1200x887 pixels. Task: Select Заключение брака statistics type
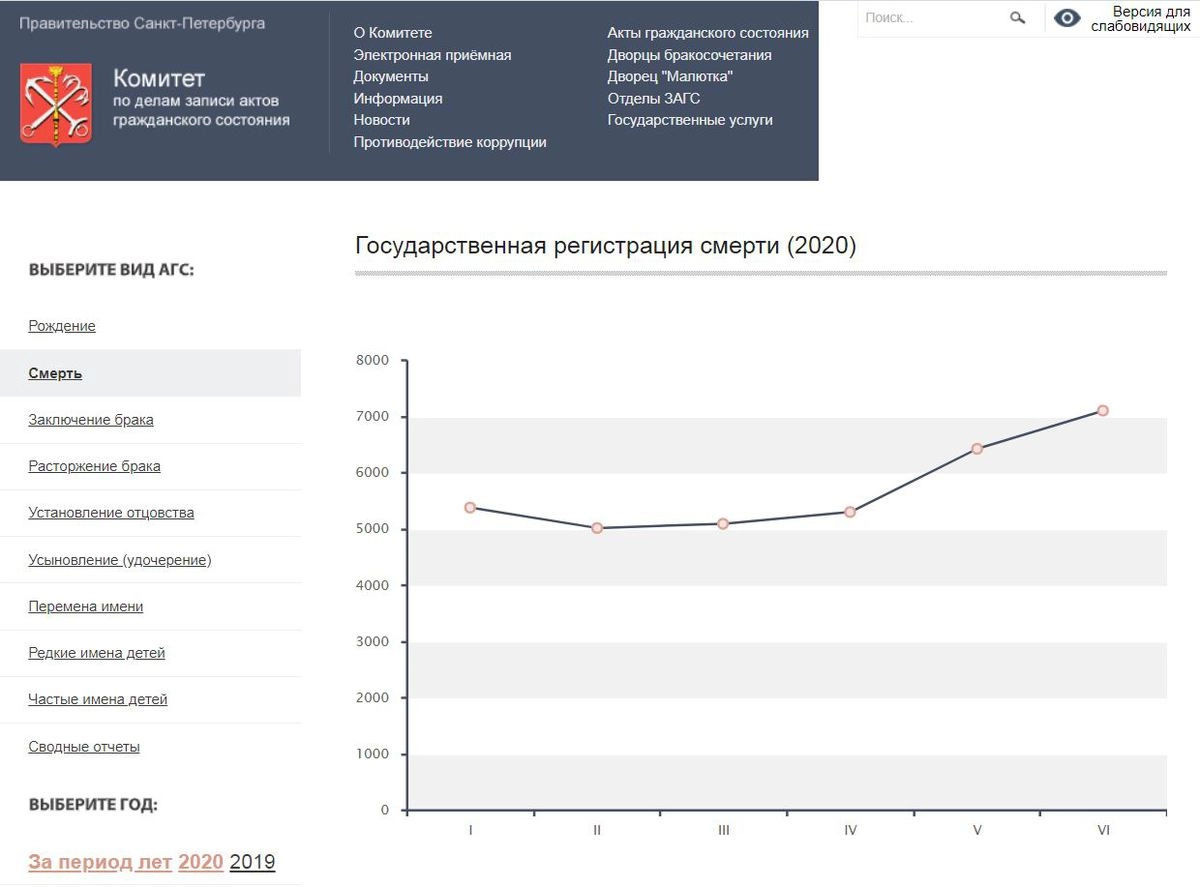pyautogui.click(x=91, y=420)
